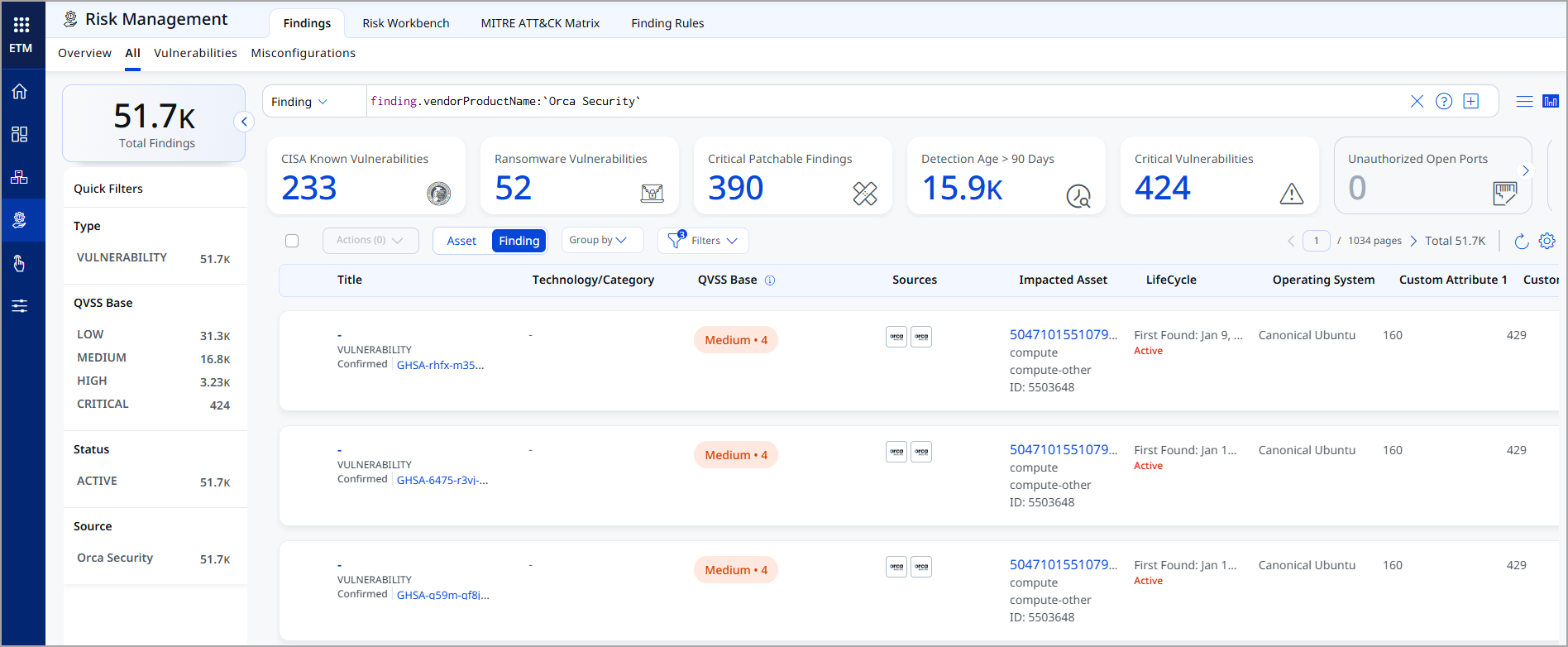Expand the Filters dropdown
The width and height of the screenshot is (1568, 647).
(x=705, y=241)
